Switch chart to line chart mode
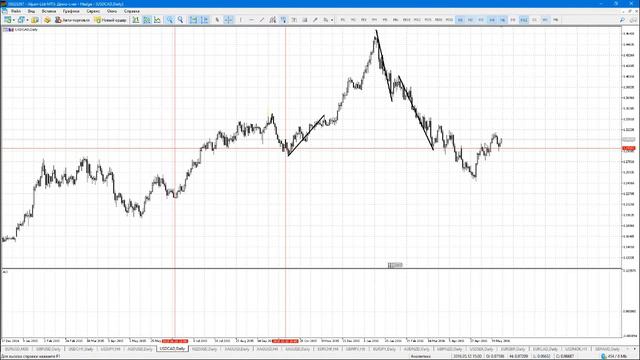This screenshot has height=360, width=640. (x=157, y=20)
